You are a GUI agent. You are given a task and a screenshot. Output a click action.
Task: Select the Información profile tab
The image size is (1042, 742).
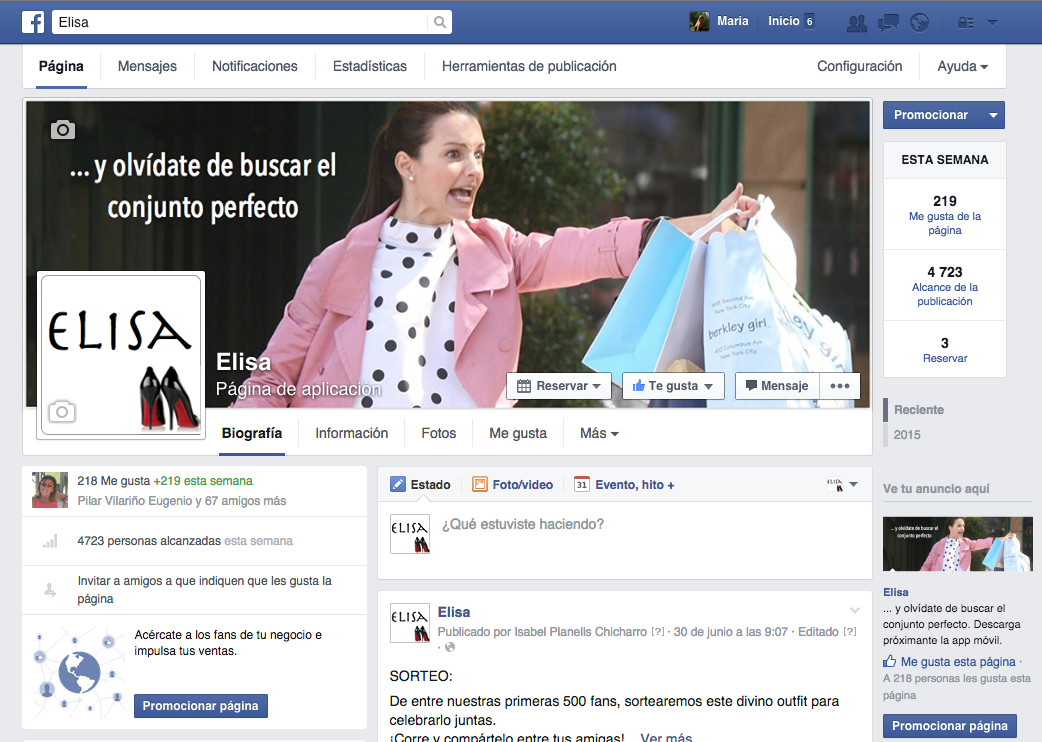point(352,433)
